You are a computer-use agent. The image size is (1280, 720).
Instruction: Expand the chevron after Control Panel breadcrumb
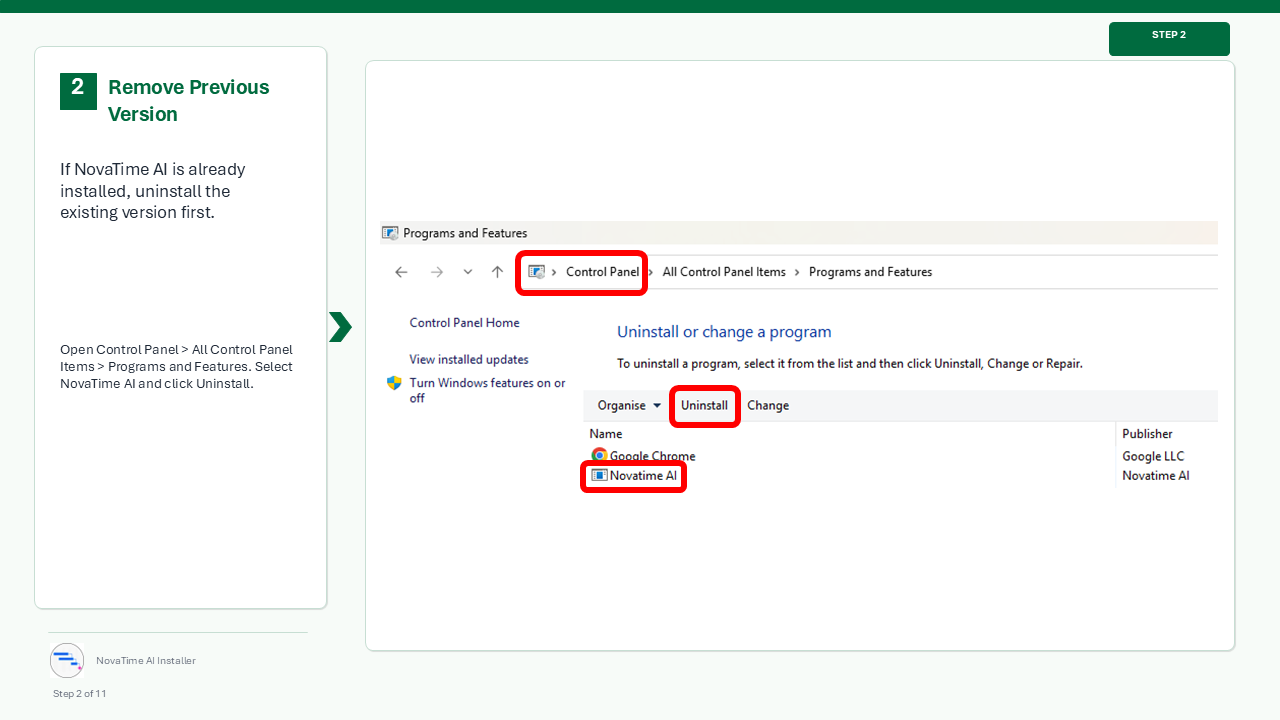tap(652, 272)
